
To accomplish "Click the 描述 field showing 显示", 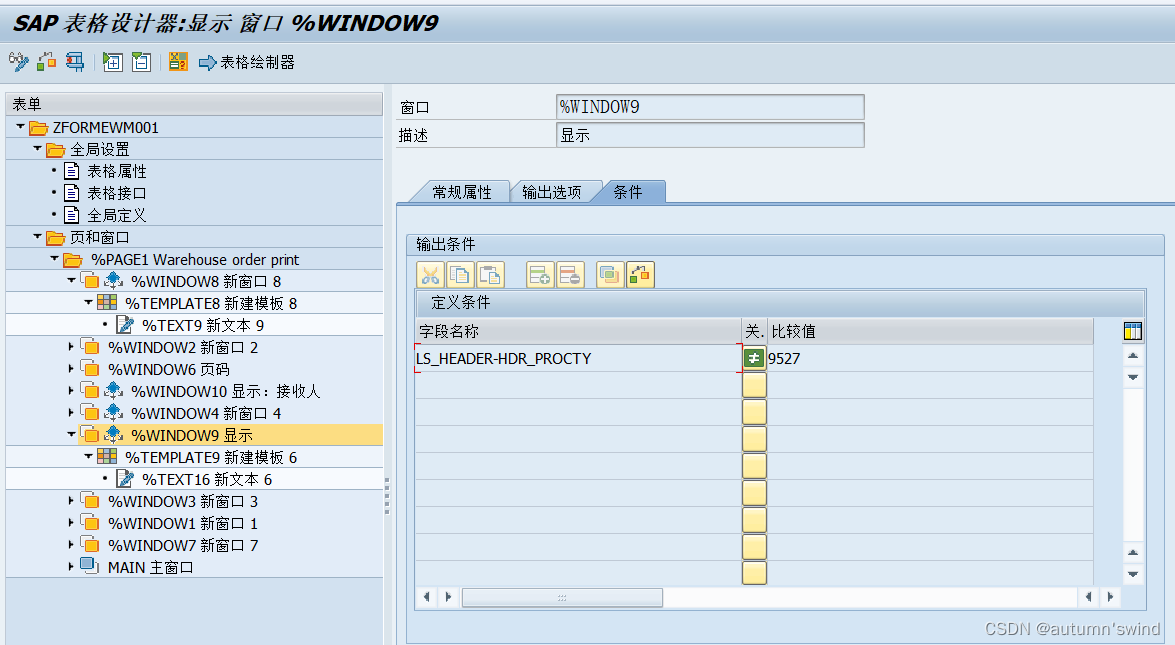I will tap(710, 135).
